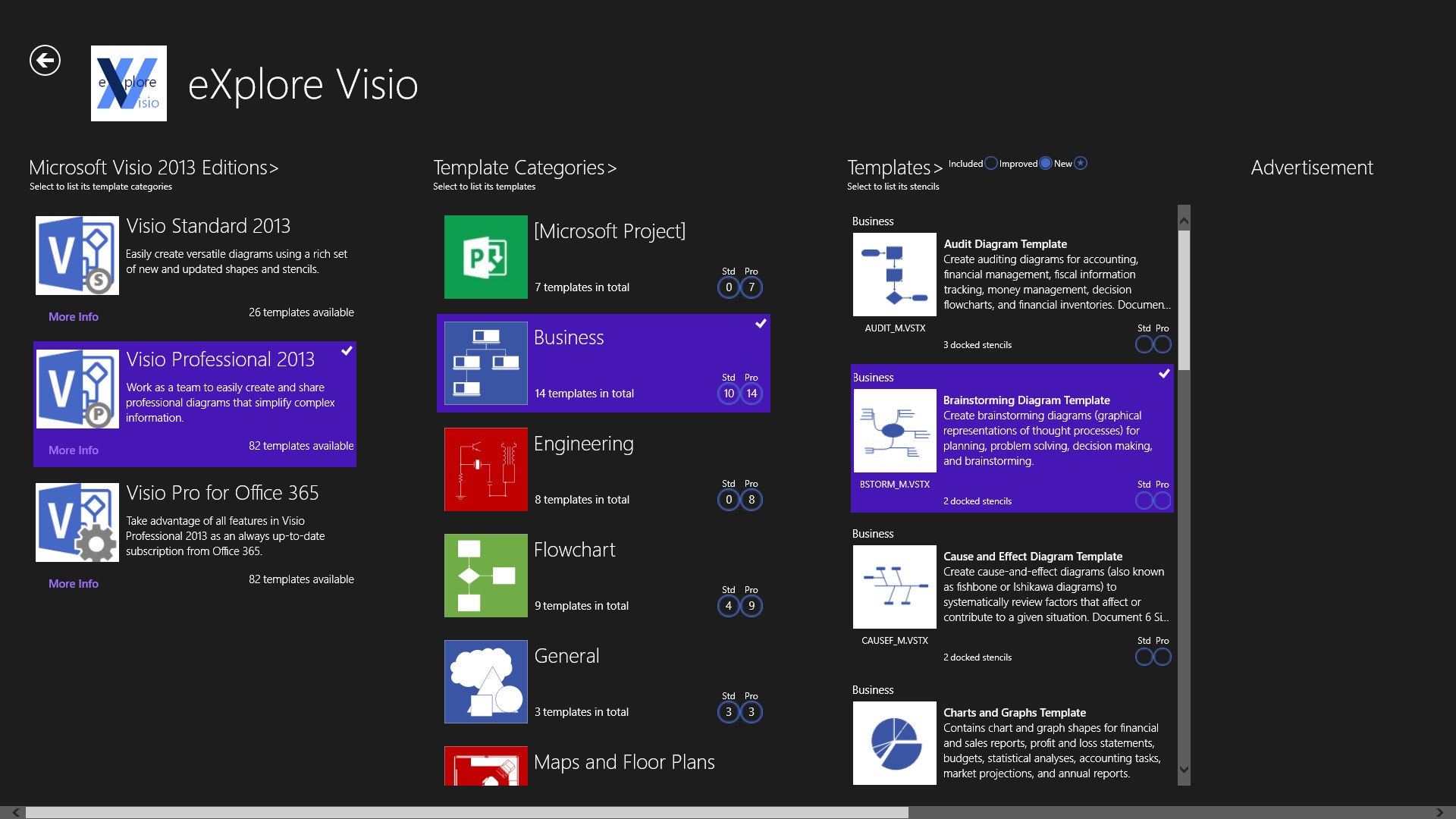Select the Flowchart template category icon

(x=485, y=575)
